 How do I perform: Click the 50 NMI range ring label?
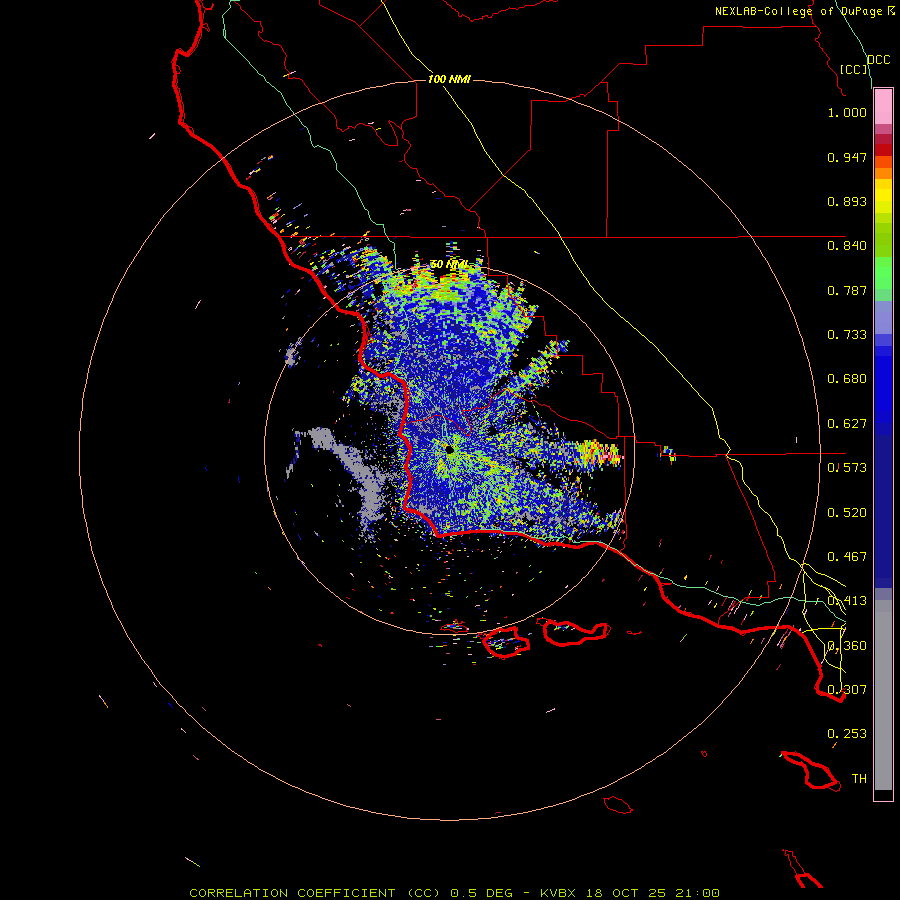pyautogui.click(x=449, y=264)
